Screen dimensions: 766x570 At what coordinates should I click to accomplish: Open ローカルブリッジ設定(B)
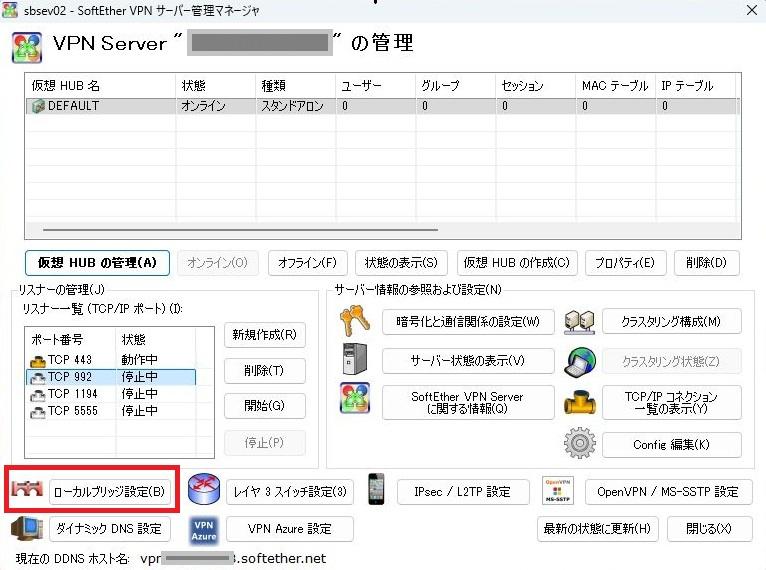point(110,491)
